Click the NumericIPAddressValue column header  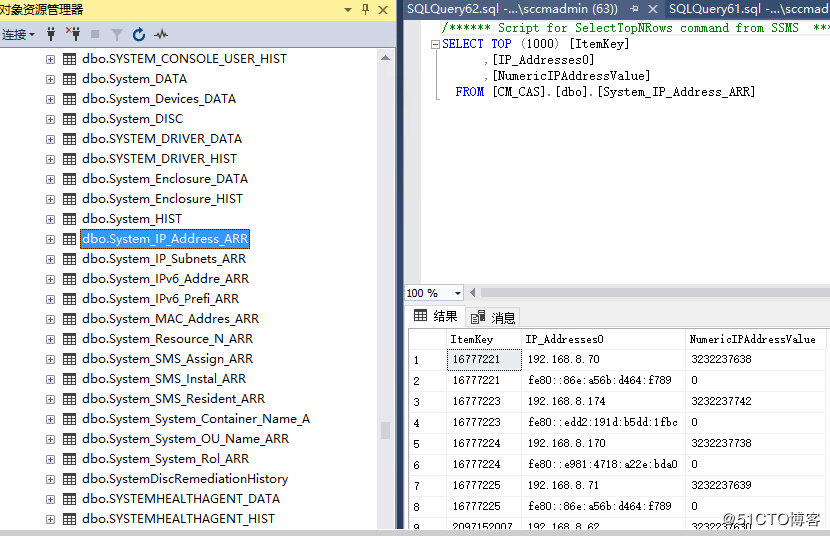(755, 339)
